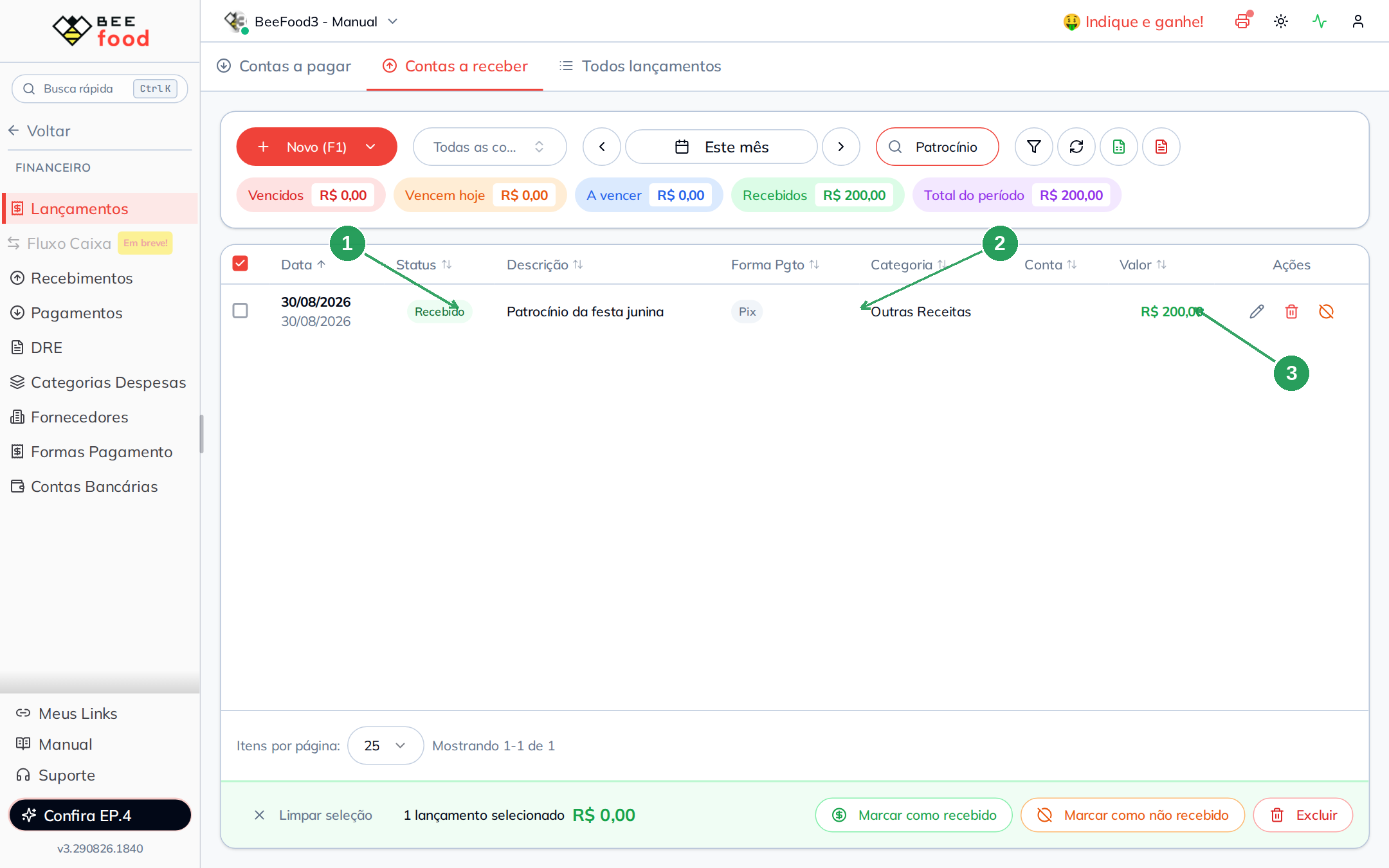Expand the BeeFood3 - Manual store selector
The height and width of the screenshot is (868, 1389).
point(311,22)
